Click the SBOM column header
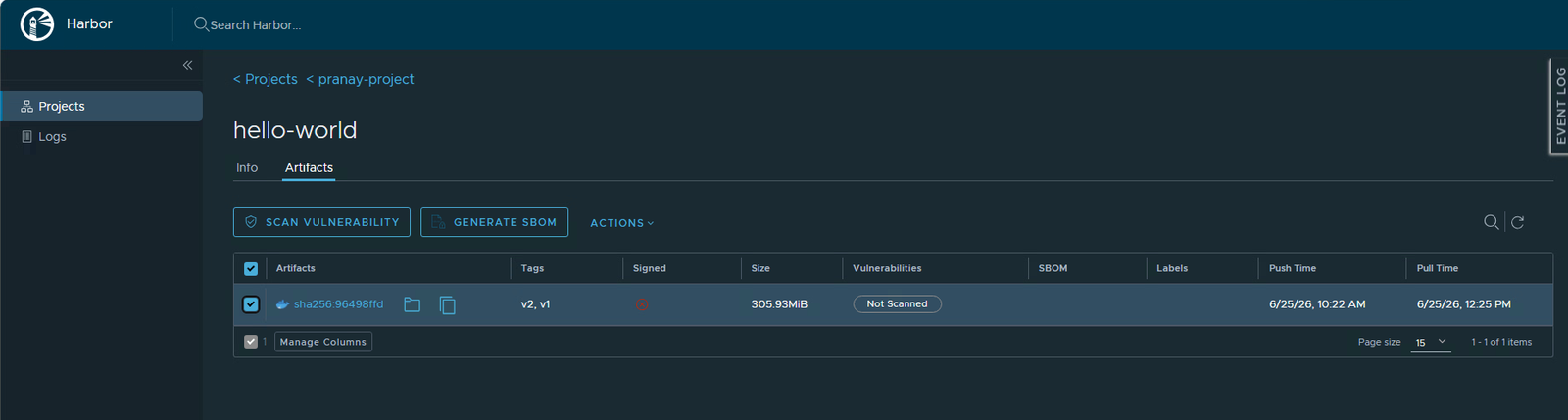Screen dimensions: 1568x420 1053,268
